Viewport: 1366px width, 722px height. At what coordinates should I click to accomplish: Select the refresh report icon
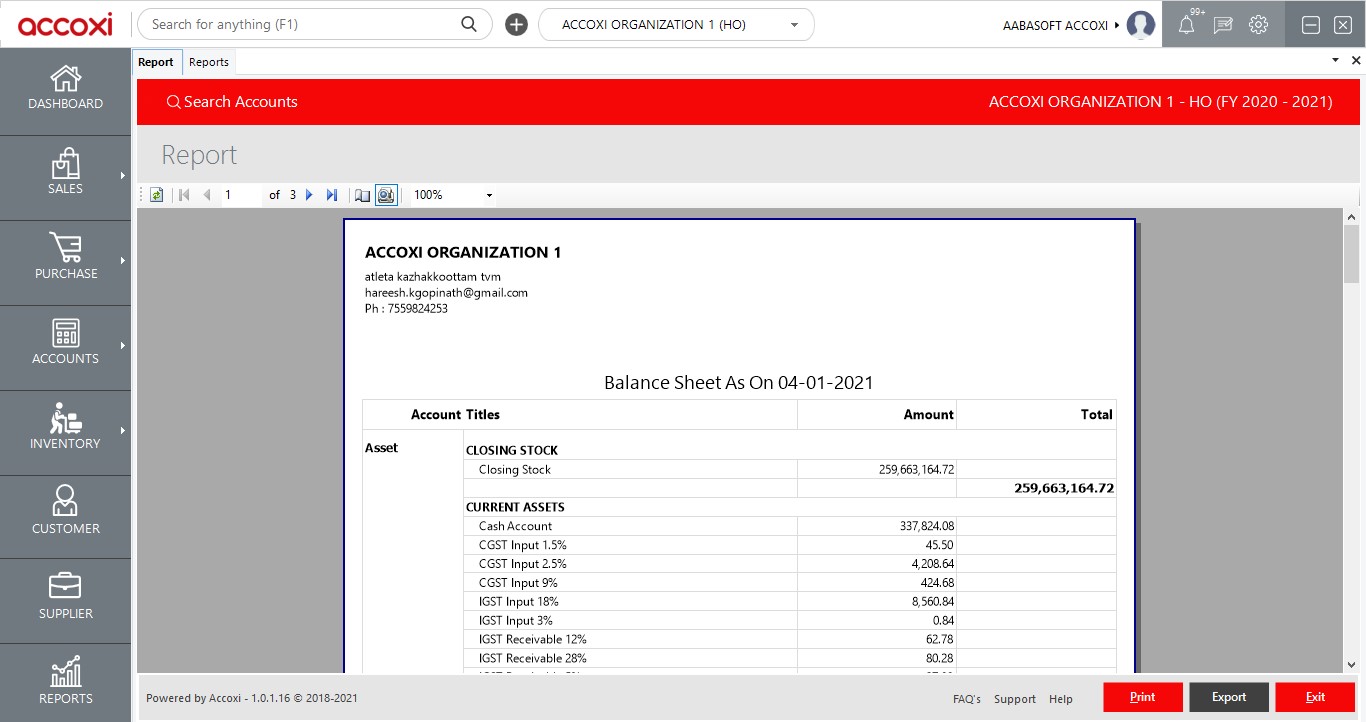tap(156, 195)
